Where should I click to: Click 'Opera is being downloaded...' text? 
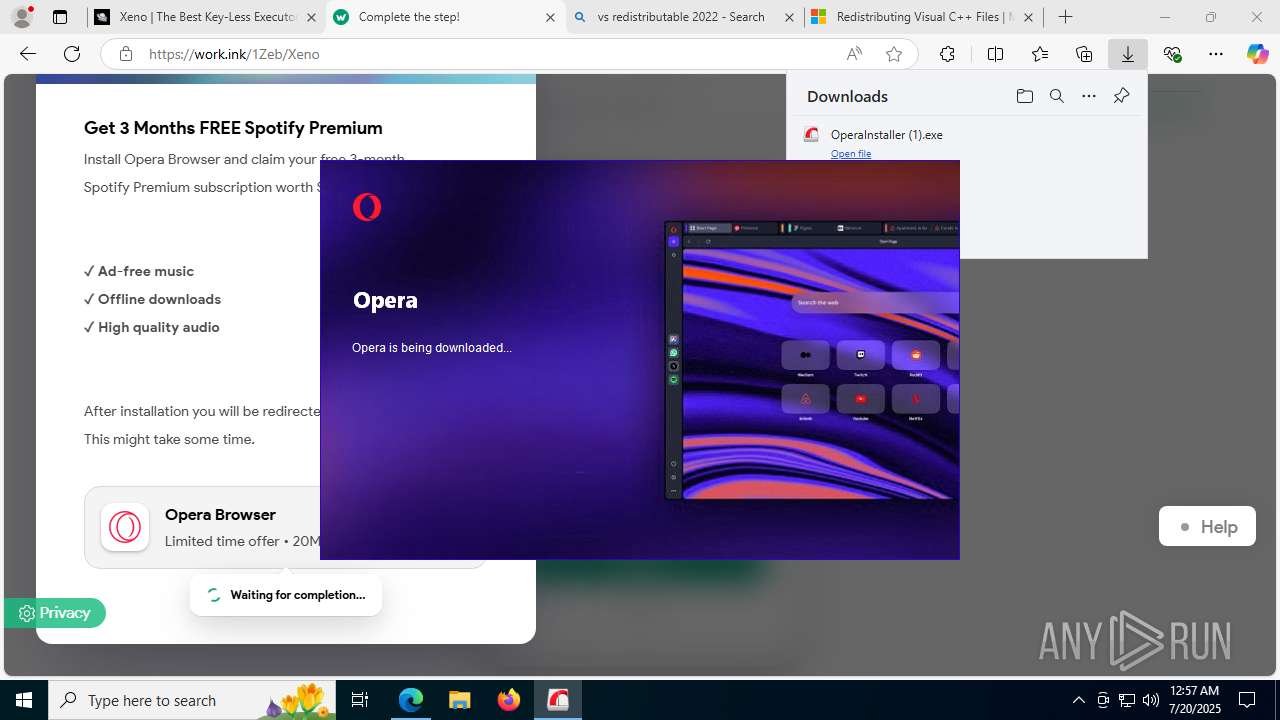click(x=432, y=348)
